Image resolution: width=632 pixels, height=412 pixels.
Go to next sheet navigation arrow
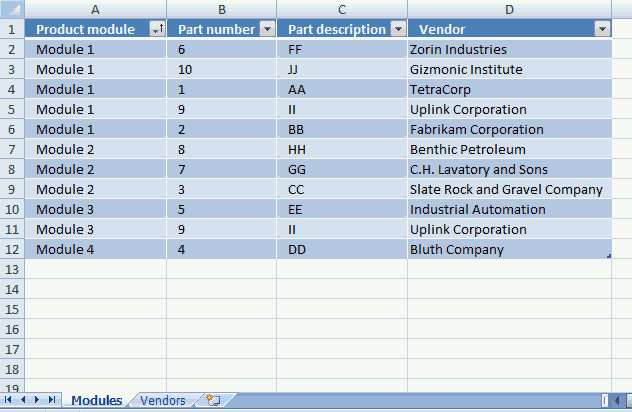pyautogui.click(x=37, y=400)
